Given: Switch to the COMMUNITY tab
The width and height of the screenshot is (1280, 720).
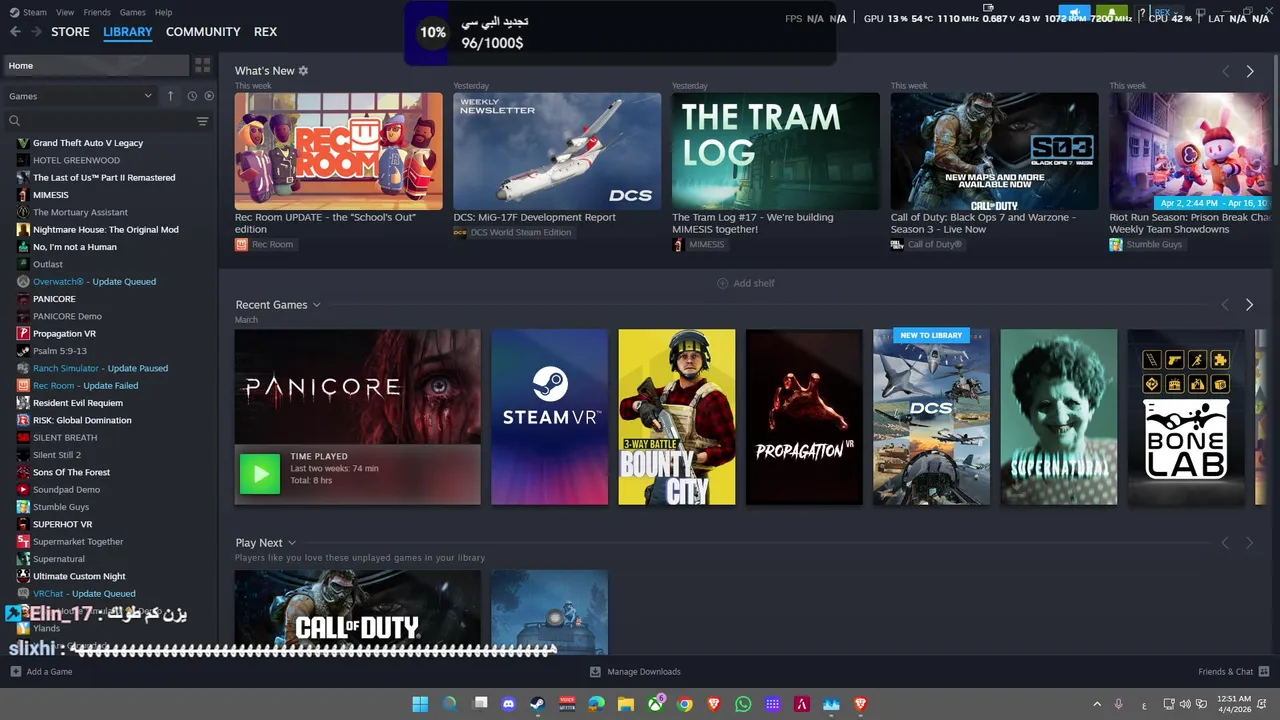Looking at the screenshot, I should click(203, 32).
